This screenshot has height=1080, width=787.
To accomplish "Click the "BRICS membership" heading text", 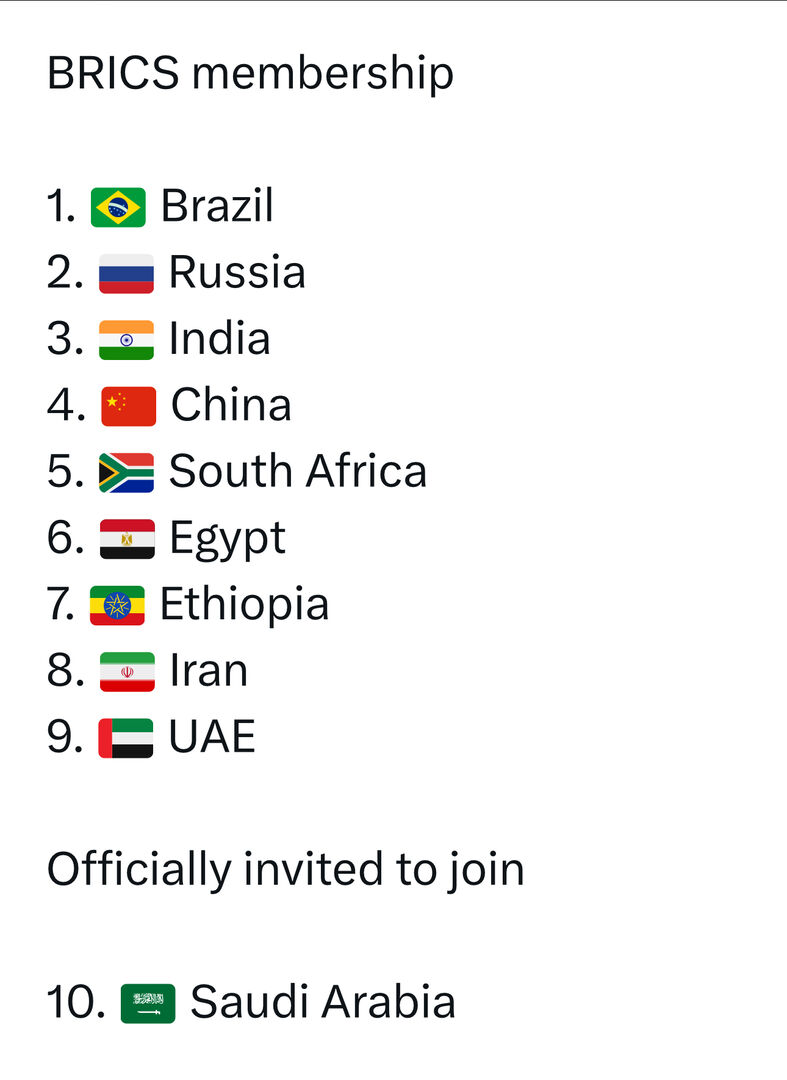I will tap(250, 74).
